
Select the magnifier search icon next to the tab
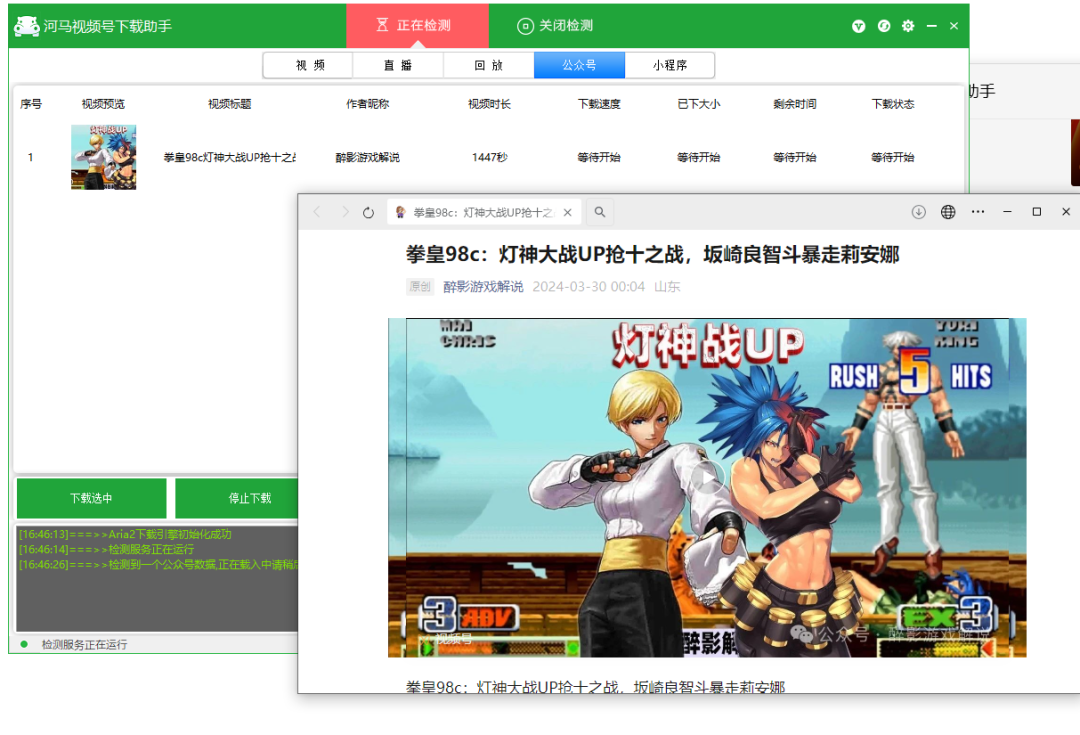599,212
